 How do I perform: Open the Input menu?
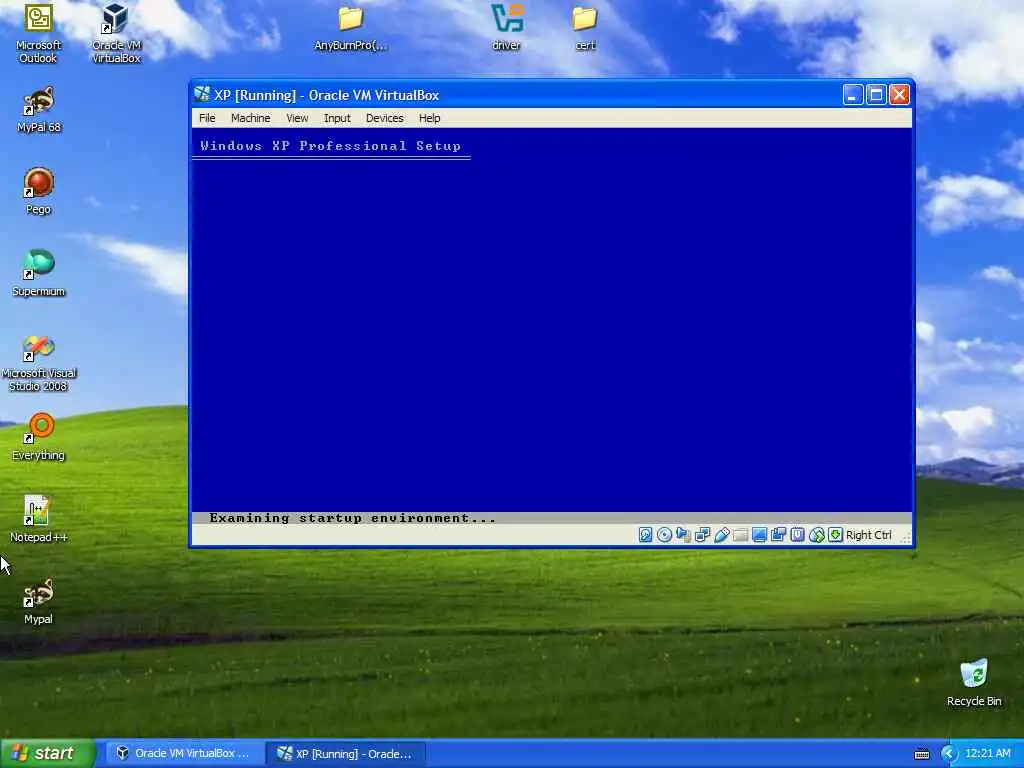click(x=337, y=118)
